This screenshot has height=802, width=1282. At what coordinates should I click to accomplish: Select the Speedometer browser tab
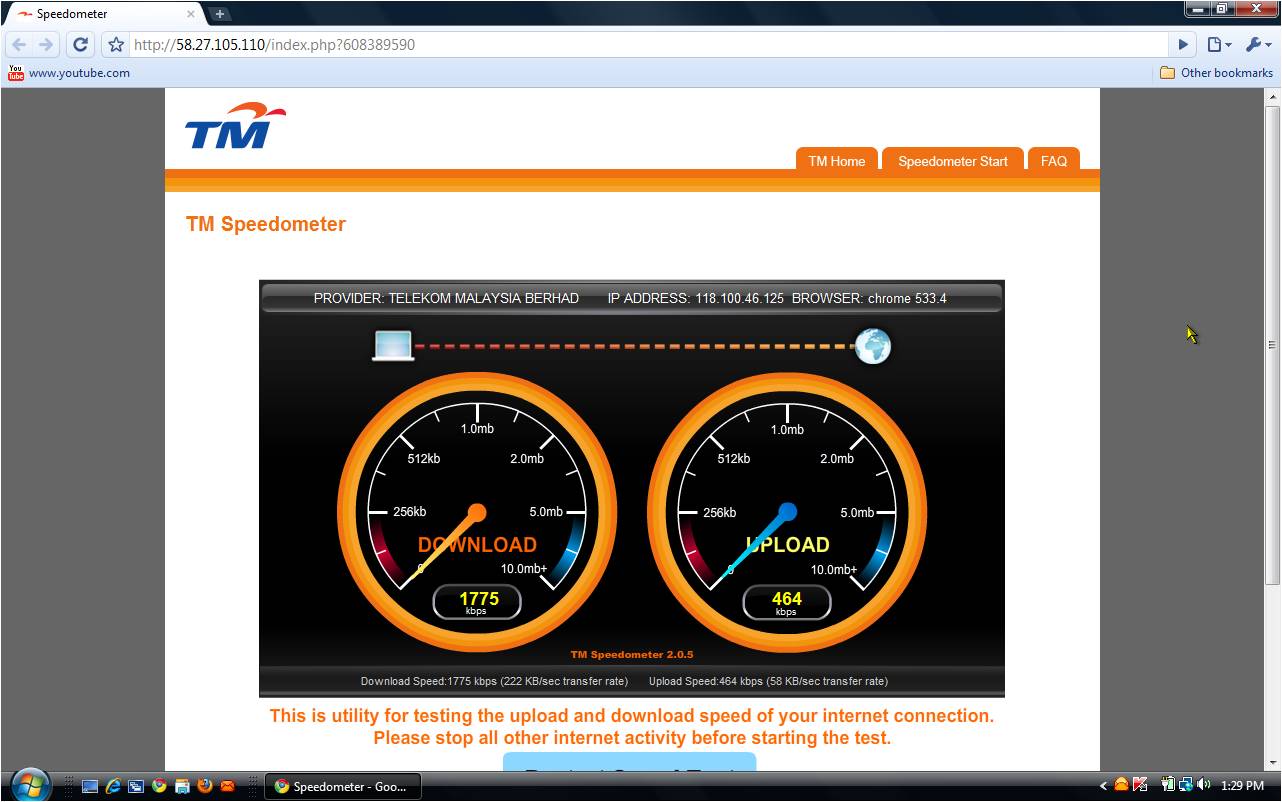[104, 14]
